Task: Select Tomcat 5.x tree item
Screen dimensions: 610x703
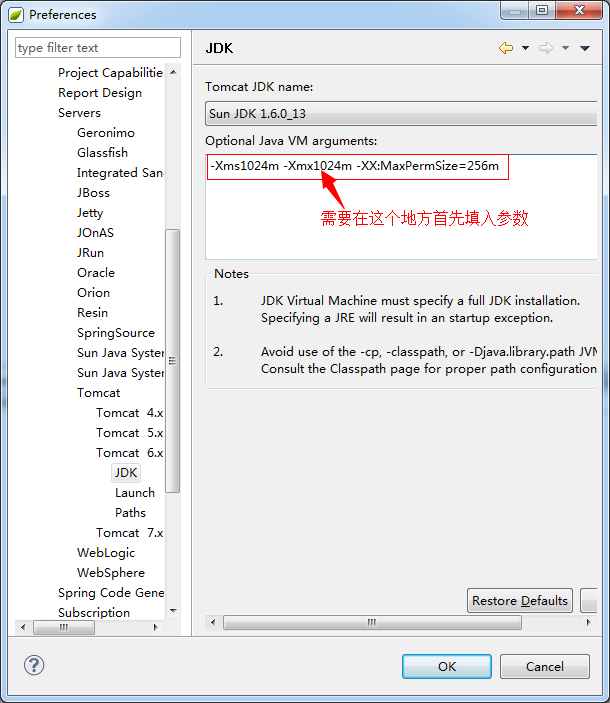Action: [129, 433]
